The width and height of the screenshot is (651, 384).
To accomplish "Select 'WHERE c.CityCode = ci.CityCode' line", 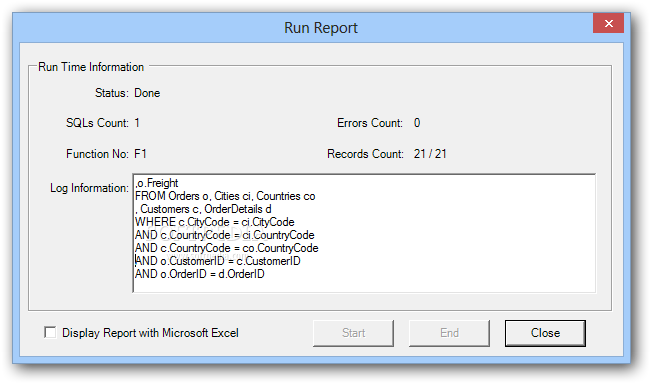I will coord(215,222).
